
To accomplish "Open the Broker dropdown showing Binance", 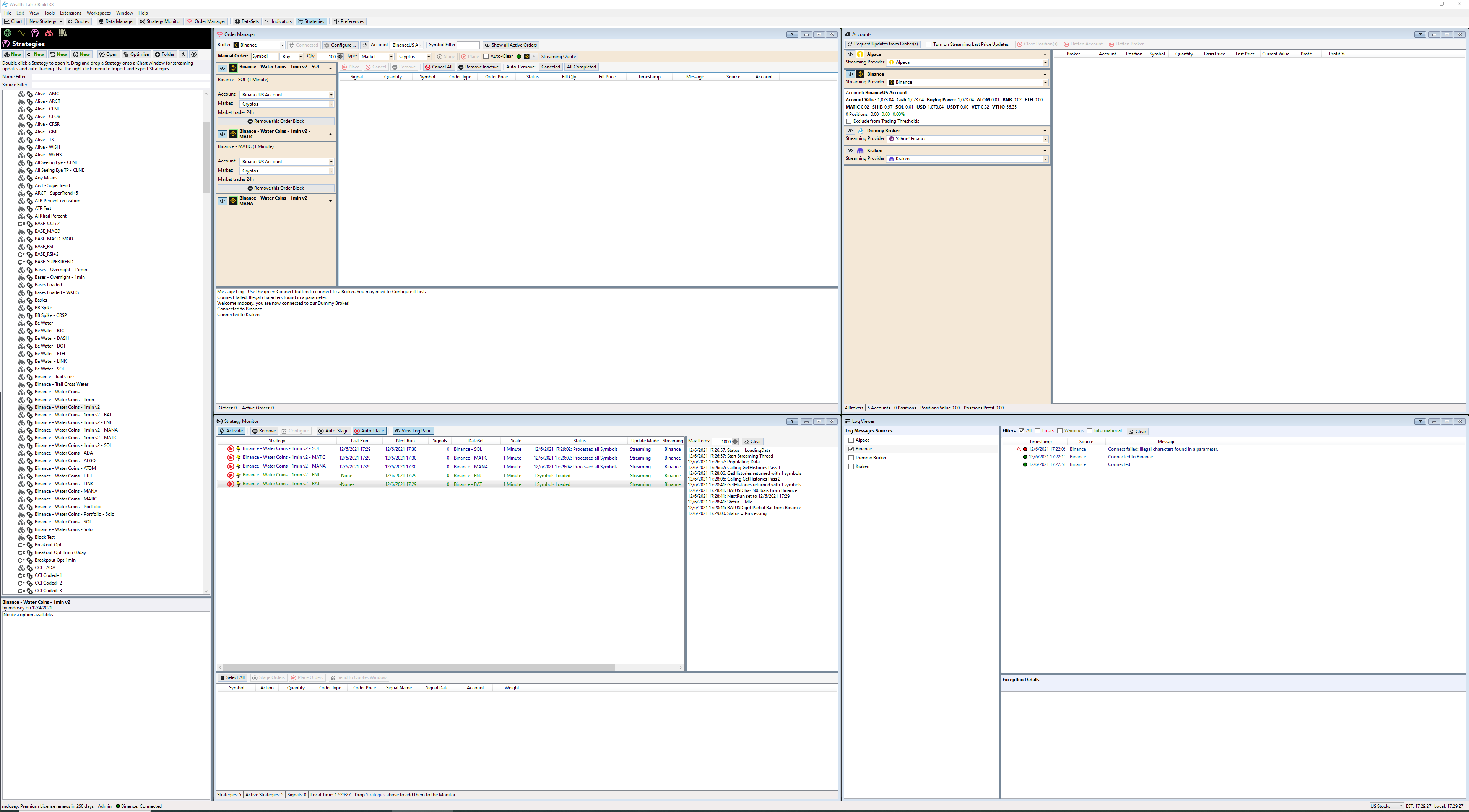I will coord(259,45).
